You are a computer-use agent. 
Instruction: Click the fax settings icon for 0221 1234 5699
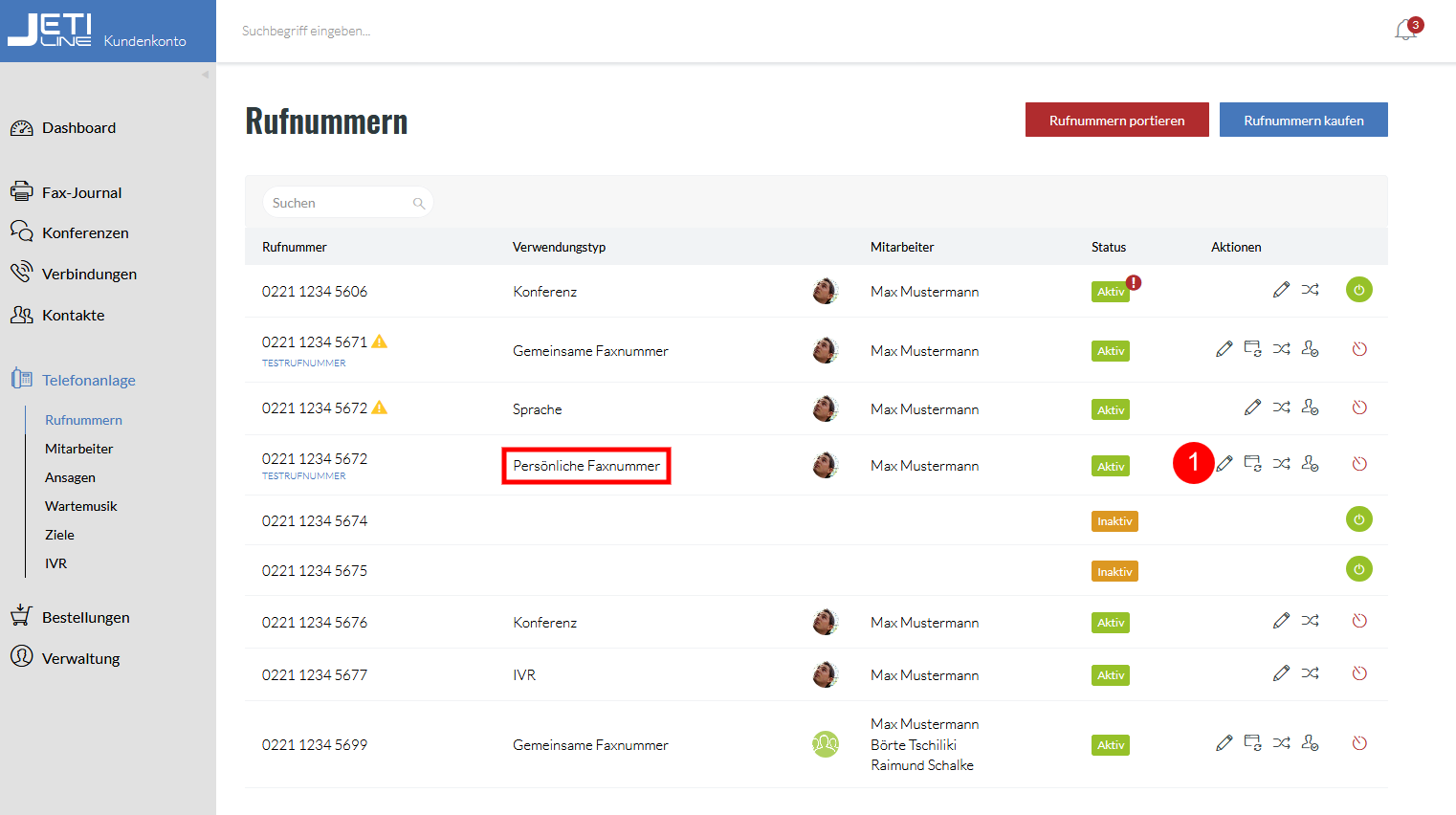[1252, 743]
